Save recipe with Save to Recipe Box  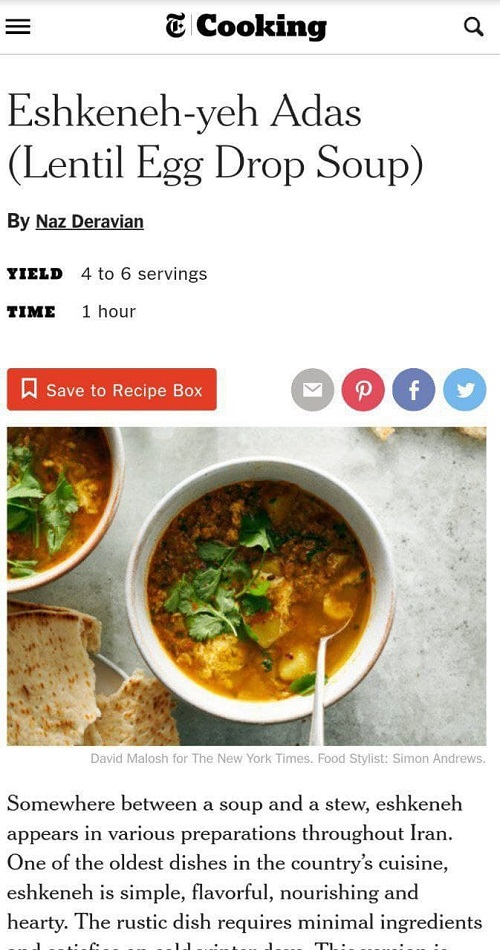pyautogui.click(x=112, y=390)
